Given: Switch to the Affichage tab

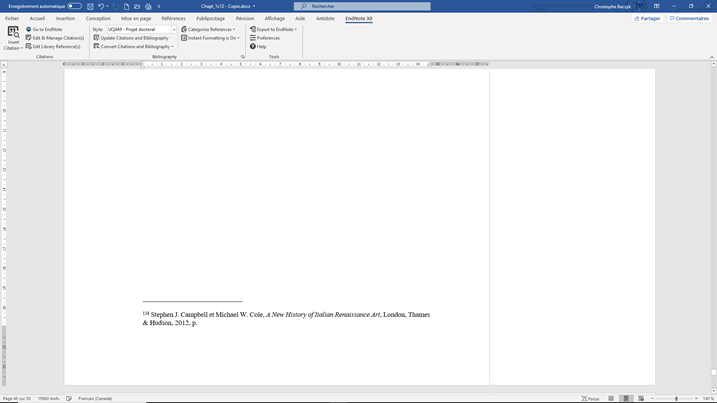Looking at the screenshot, I should tap(274, 18).
